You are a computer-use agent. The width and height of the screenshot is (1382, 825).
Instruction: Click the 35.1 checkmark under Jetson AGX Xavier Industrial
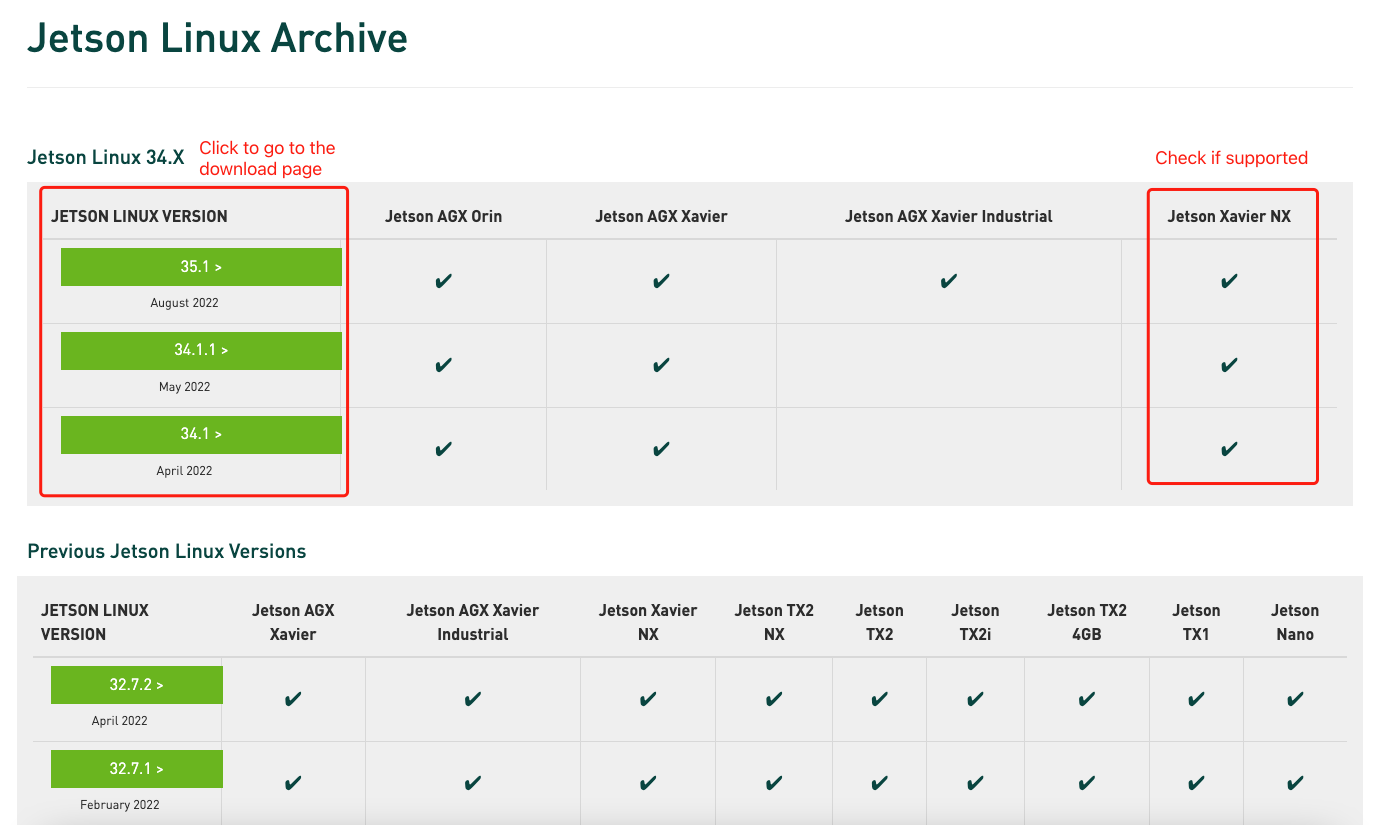pos(949,281)
